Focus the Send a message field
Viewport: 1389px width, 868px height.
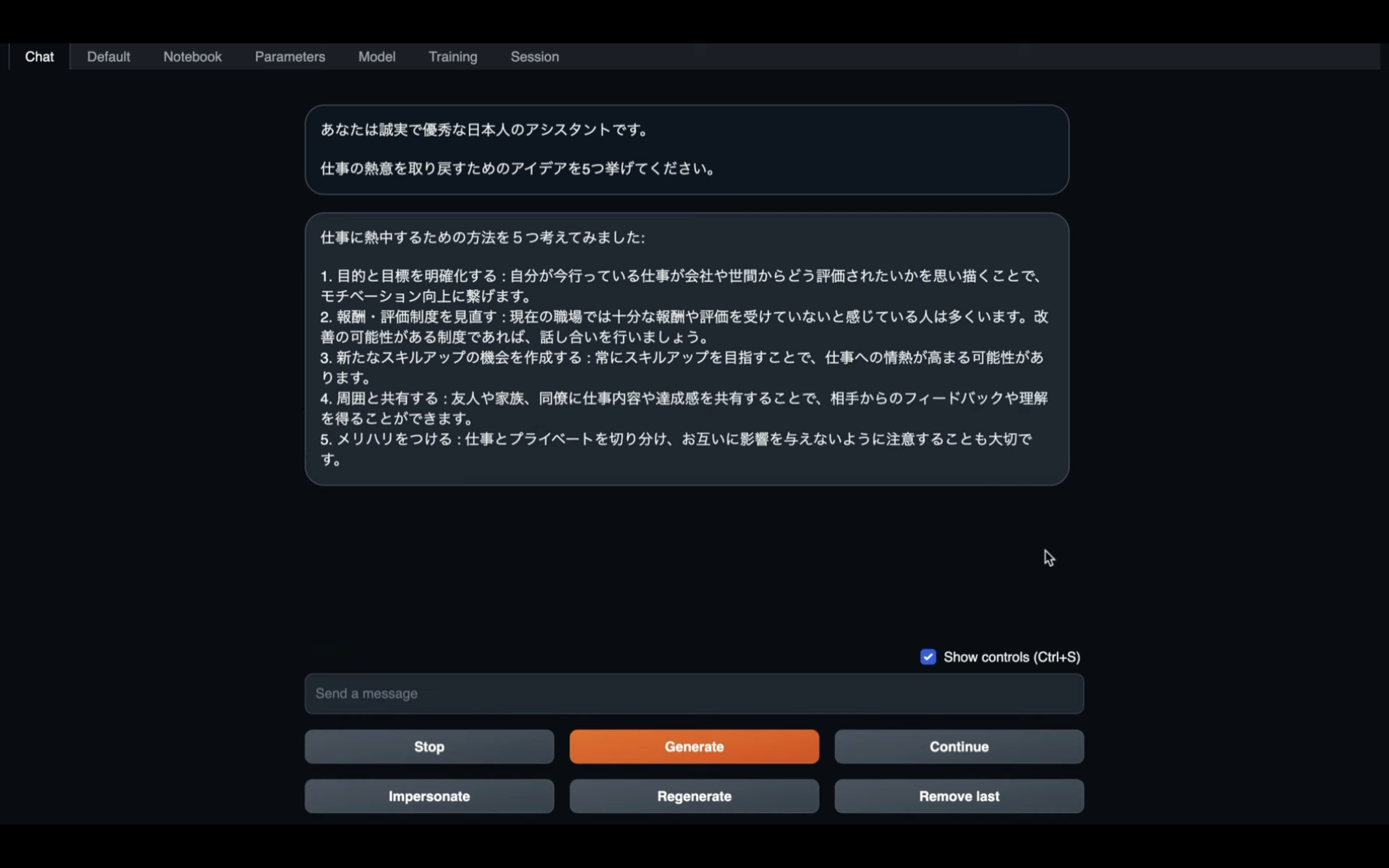(694, 693)
